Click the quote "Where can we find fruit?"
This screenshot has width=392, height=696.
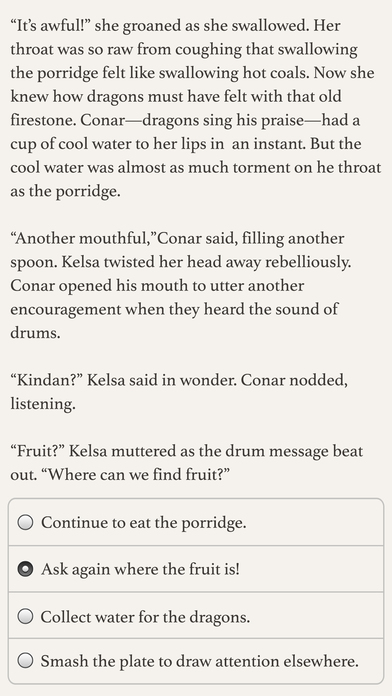[x=139, y=475]
